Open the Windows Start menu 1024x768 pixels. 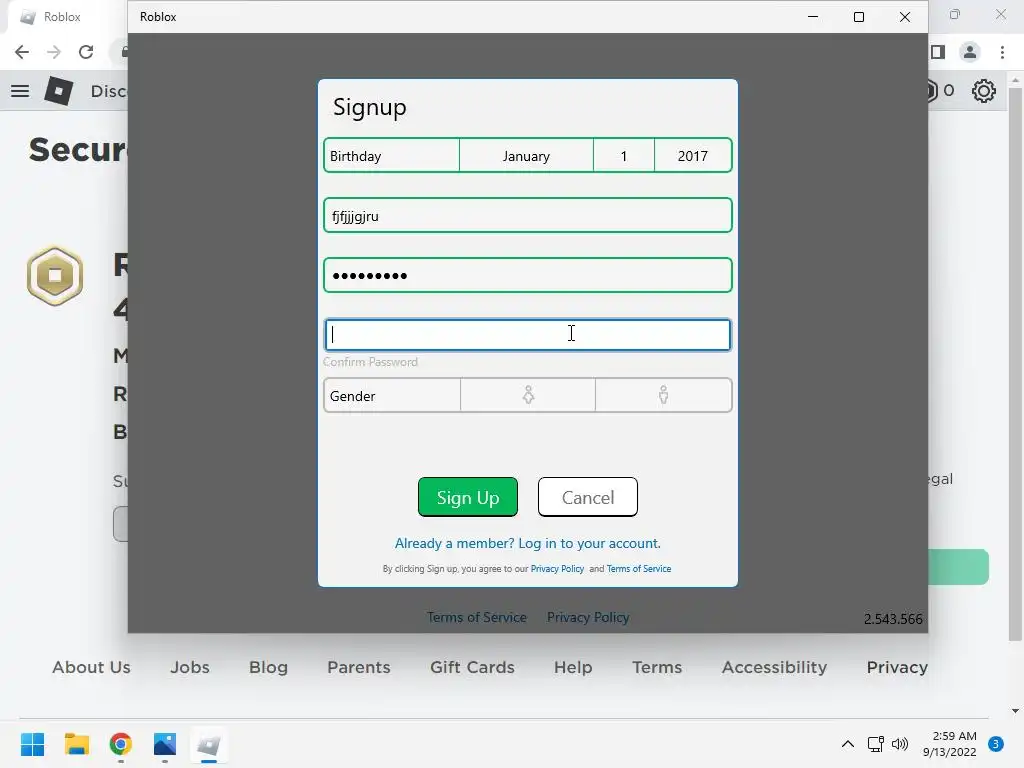tap(32, 744)
